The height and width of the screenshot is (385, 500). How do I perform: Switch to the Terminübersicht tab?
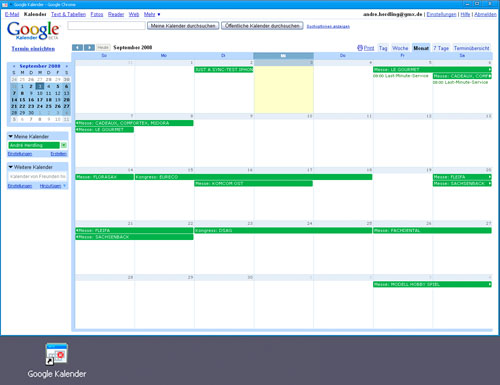tap(471, 48)
